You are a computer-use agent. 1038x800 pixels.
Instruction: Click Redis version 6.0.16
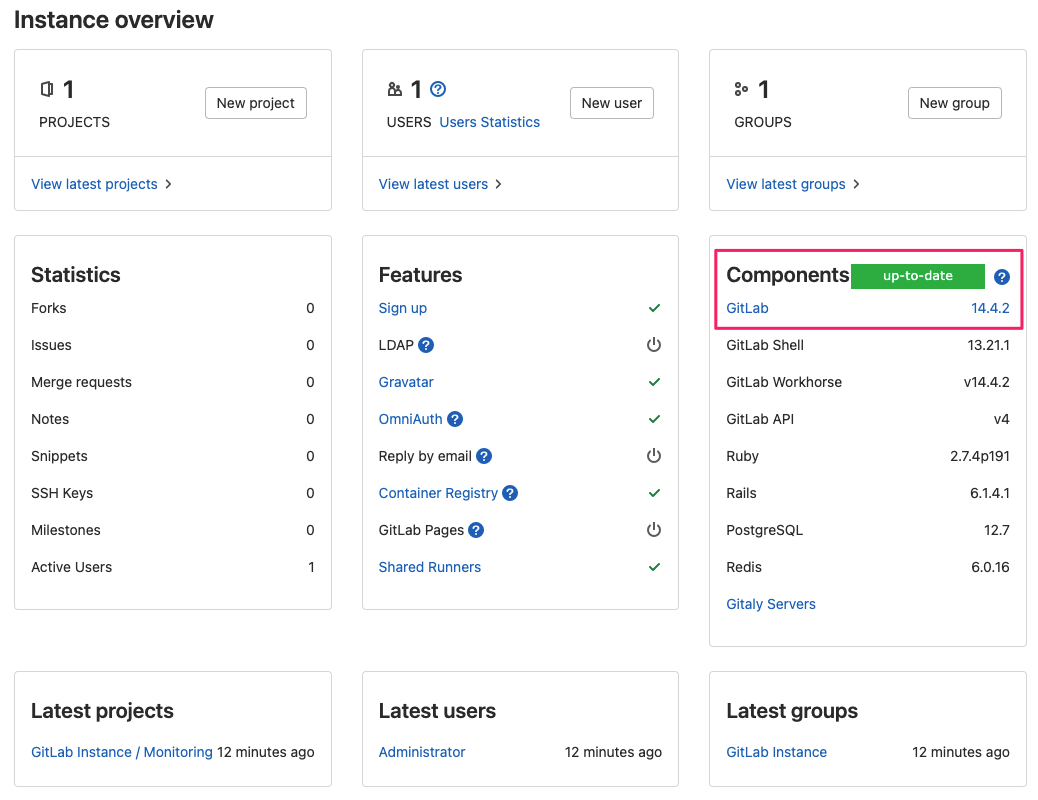pyautogui.click(x=990, y=567)
